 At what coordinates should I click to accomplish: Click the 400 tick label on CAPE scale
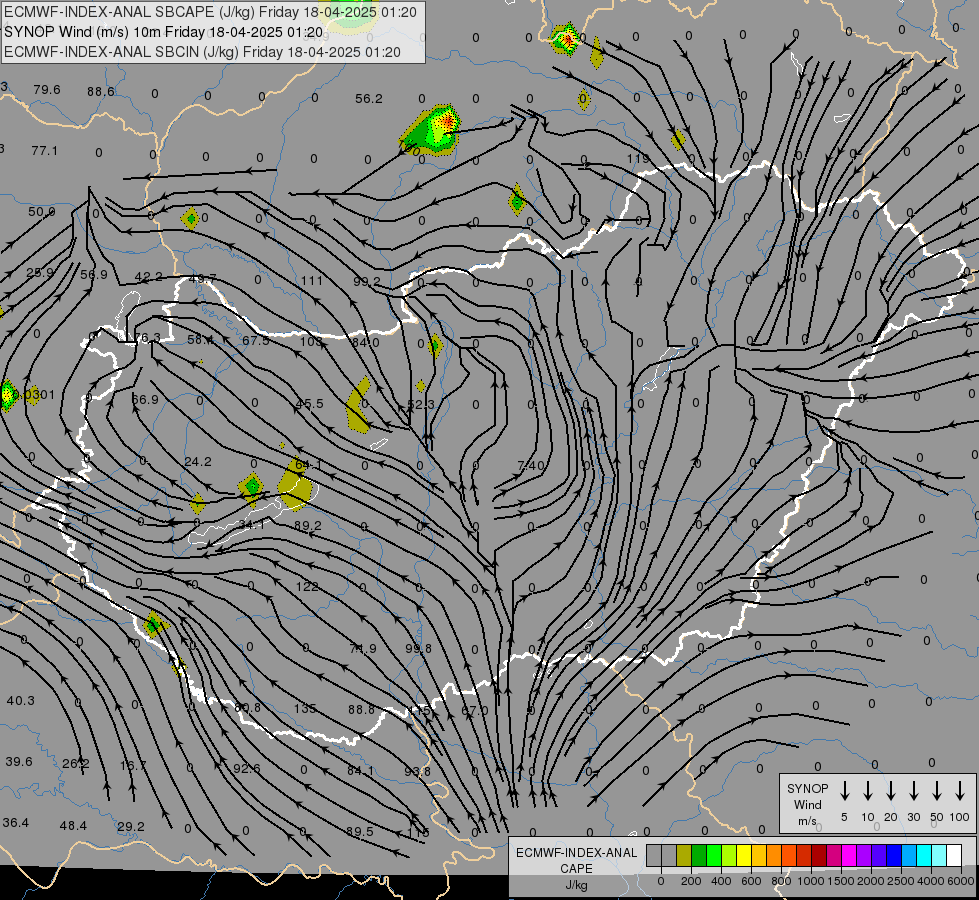(x=721, y=881)
